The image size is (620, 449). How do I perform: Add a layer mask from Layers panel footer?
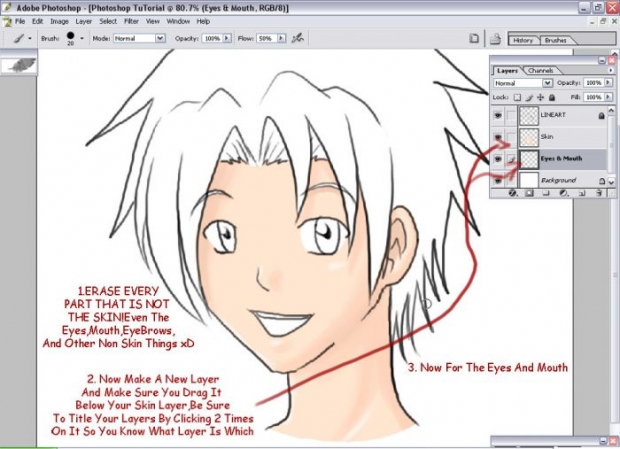[529, 193]
